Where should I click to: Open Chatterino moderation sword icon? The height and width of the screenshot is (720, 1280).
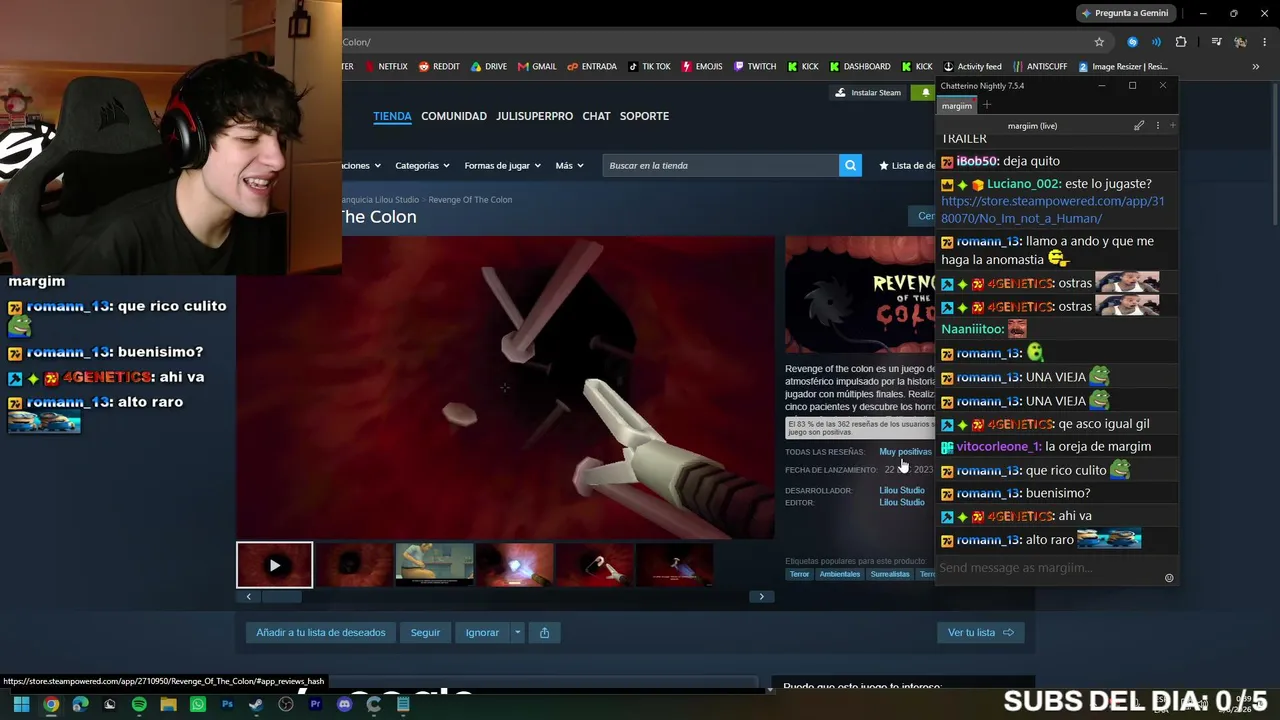(x=1139, y=126)
